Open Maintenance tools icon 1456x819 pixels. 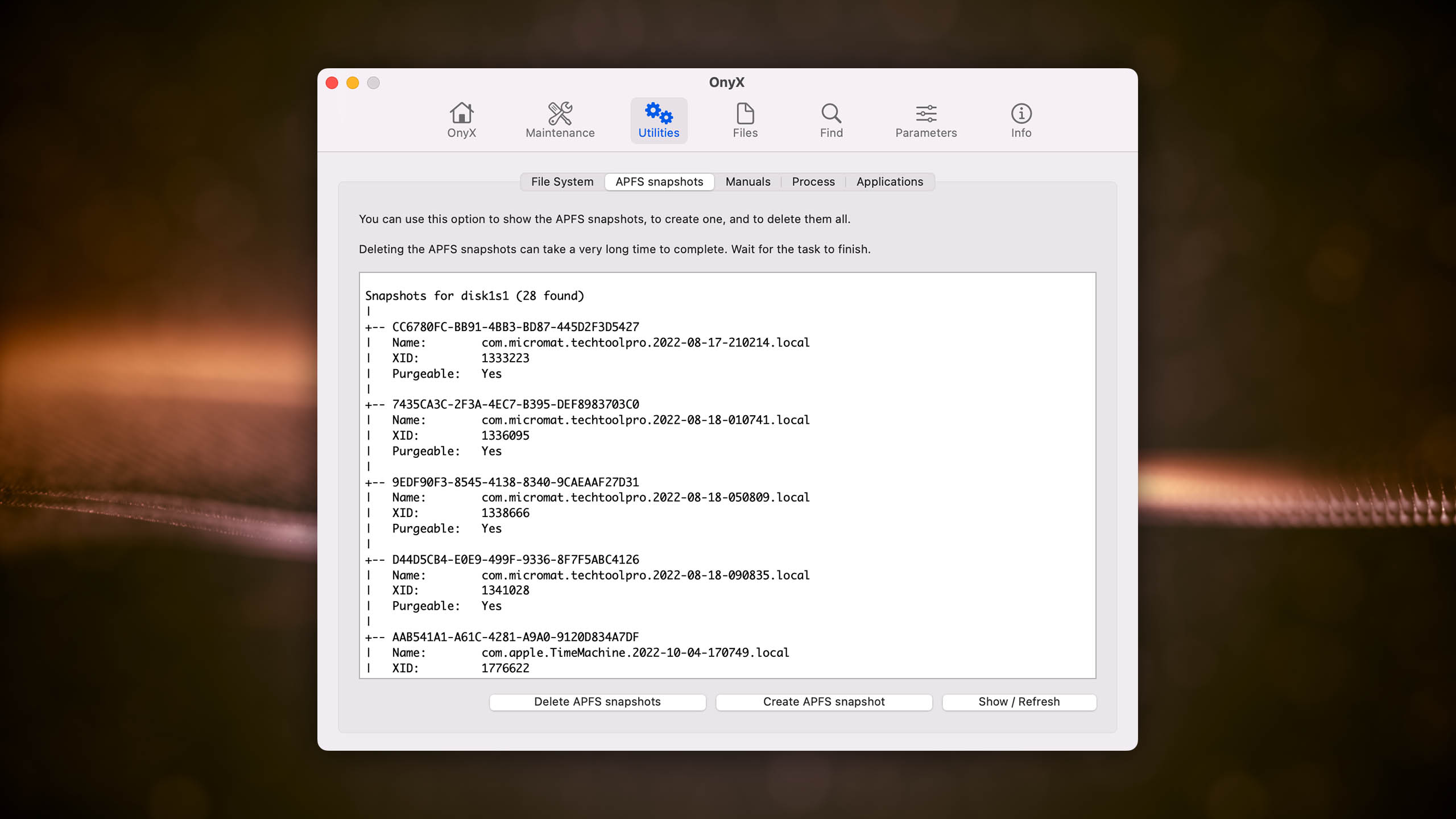pos(560,120)
